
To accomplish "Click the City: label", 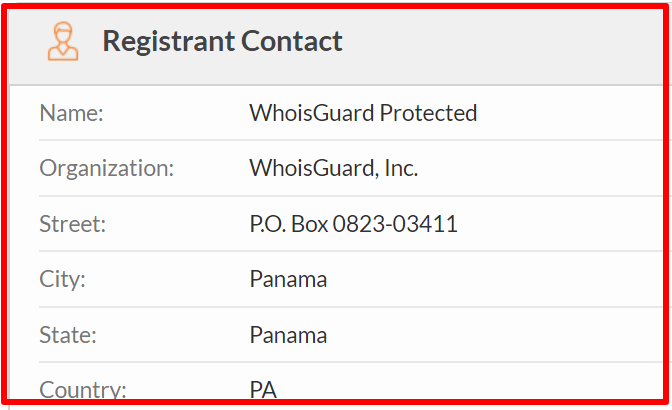I will 63,280.
